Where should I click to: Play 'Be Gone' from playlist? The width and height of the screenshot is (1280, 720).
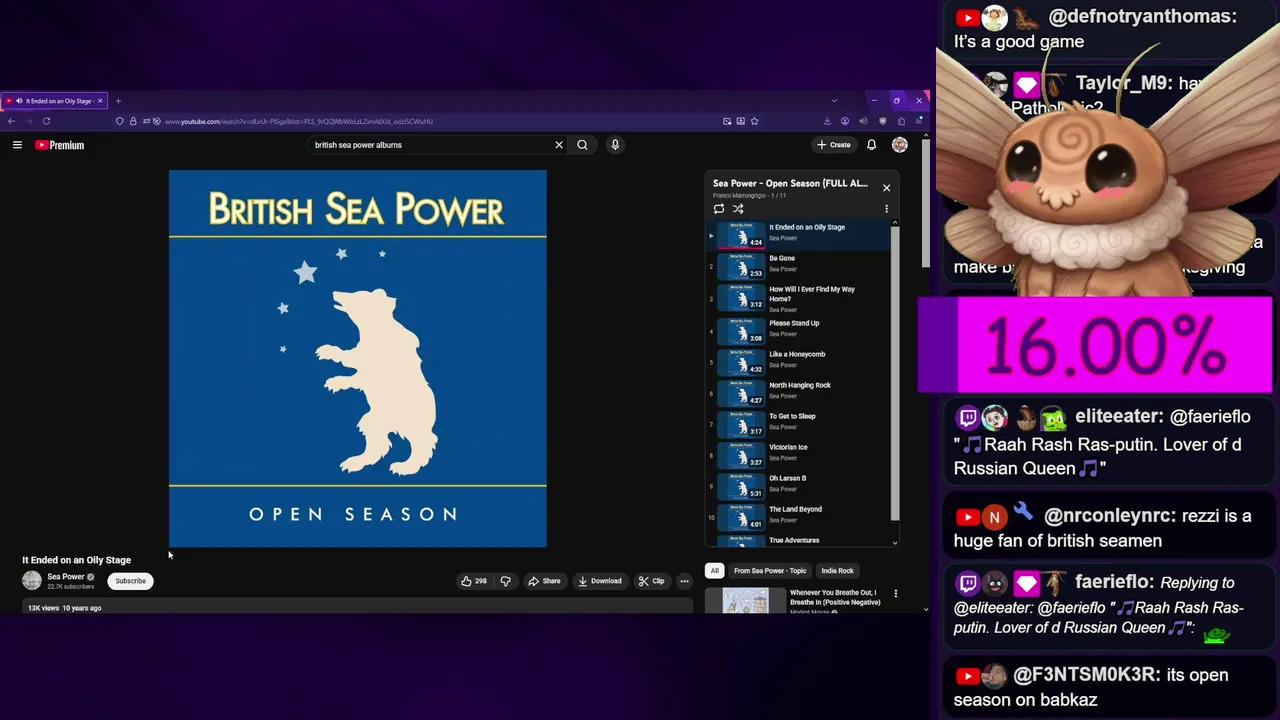pos(798,267)
